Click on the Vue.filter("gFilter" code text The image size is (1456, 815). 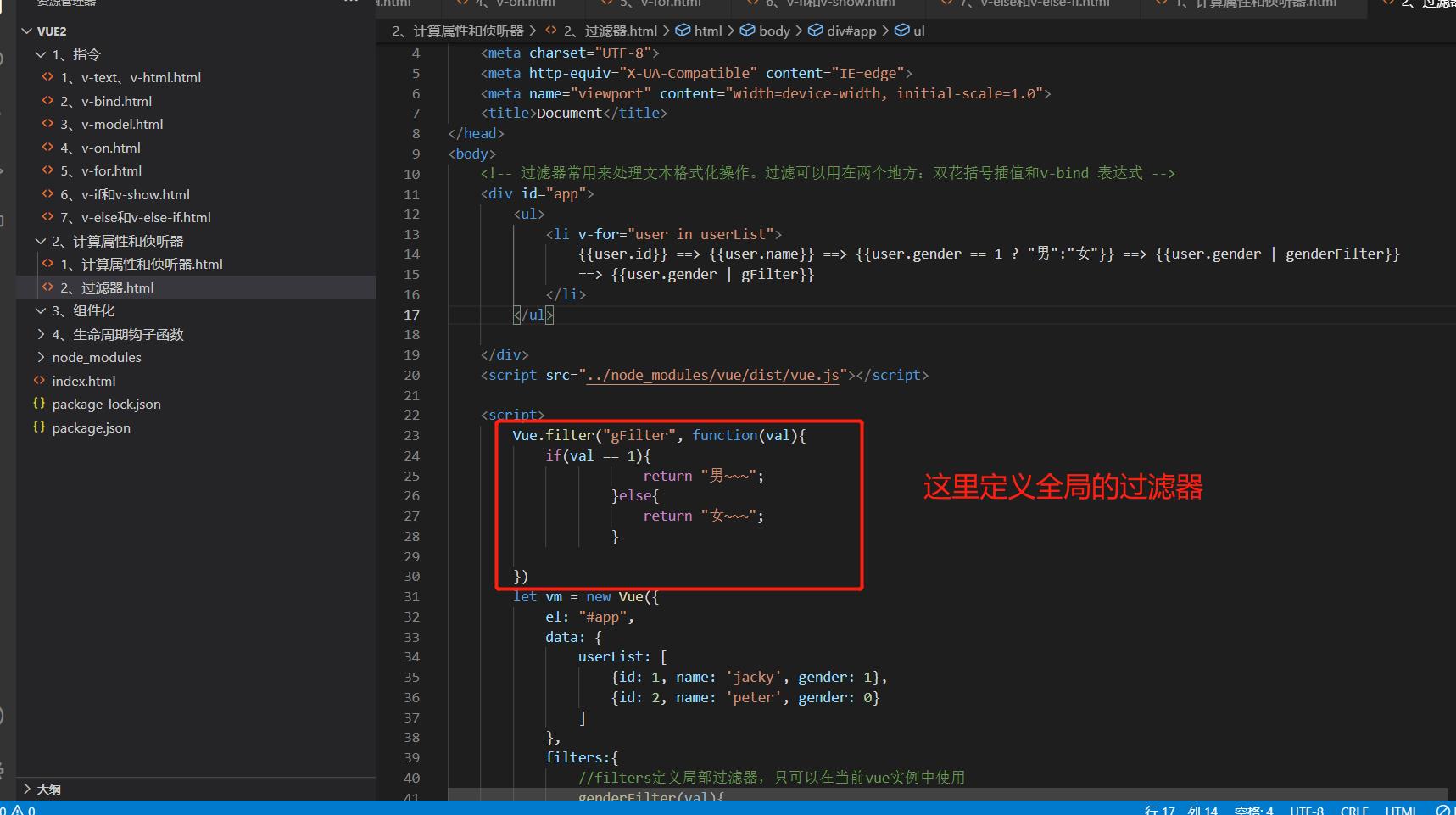pyautogui.click(x=594, y=435)
